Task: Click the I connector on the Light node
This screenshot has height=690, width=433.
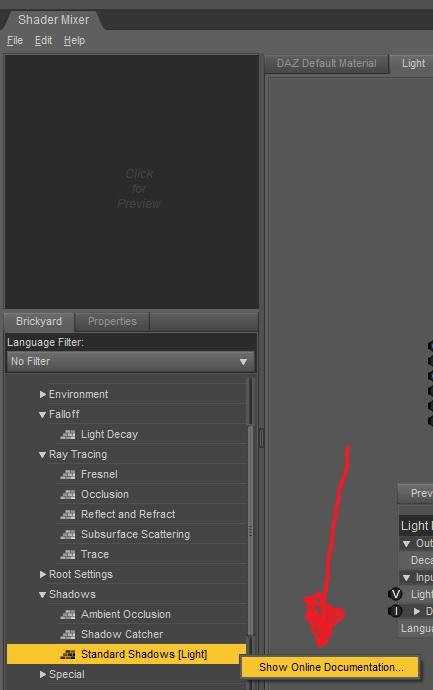Action: click(x=395, y=611)
